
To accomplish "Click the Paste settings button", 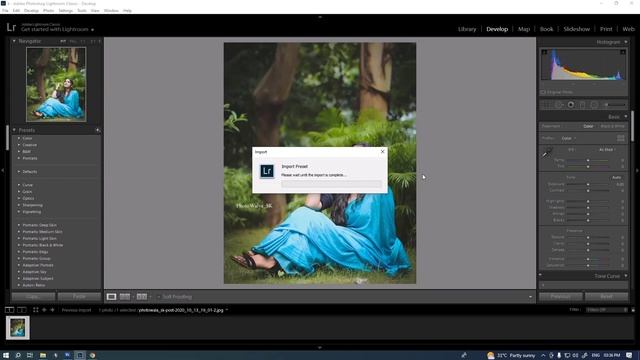I will (79, 297).
